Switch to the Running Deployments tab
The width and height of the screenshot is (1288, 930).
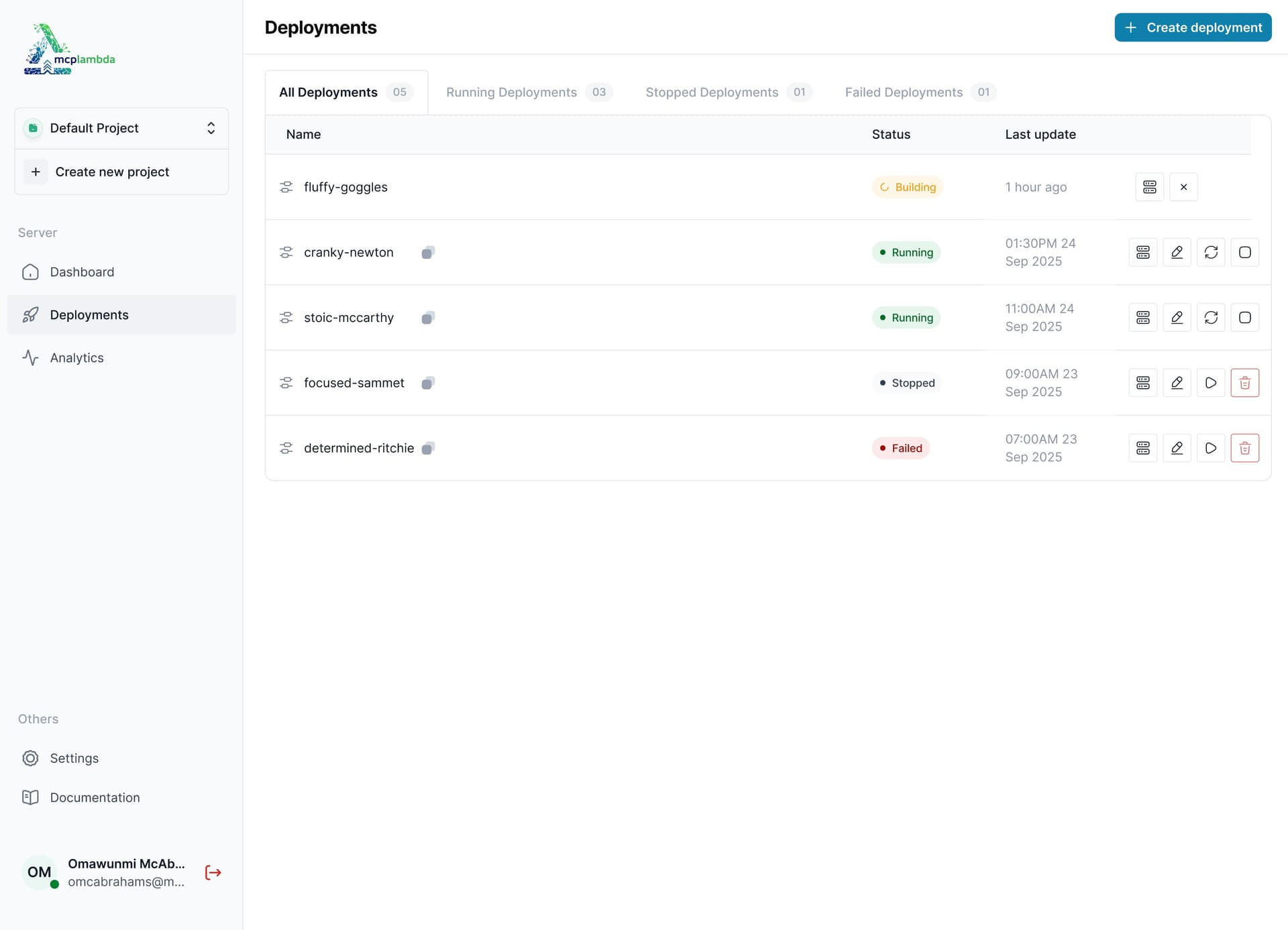511,92
